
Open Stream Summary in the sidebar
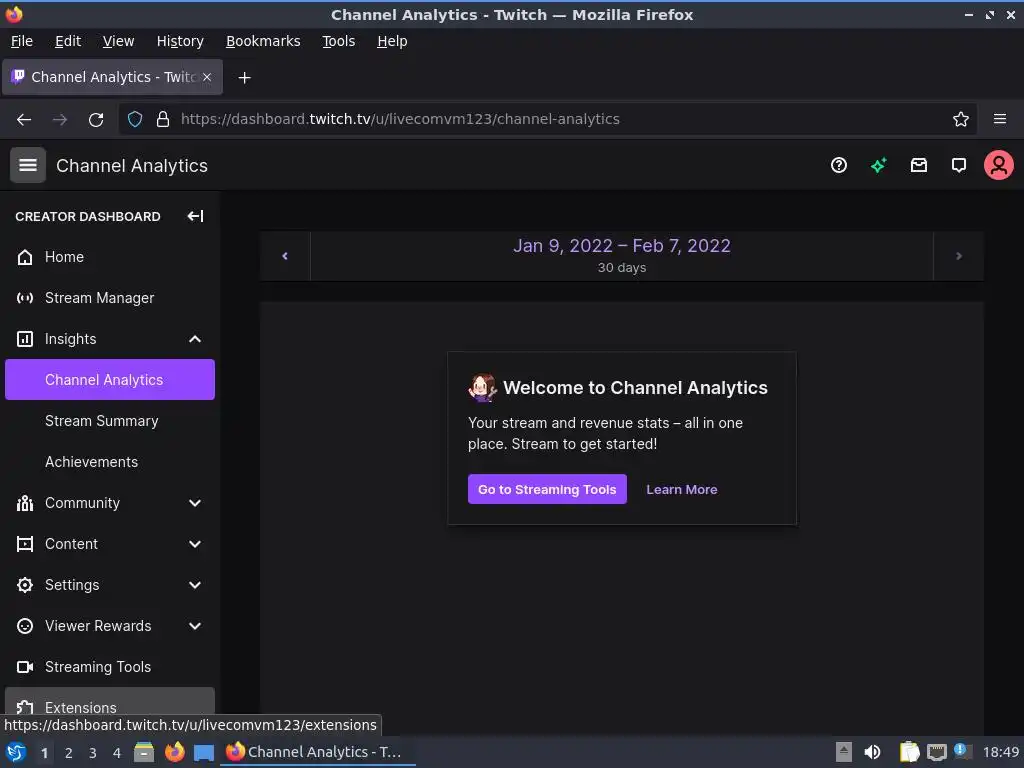coord(110,421)
